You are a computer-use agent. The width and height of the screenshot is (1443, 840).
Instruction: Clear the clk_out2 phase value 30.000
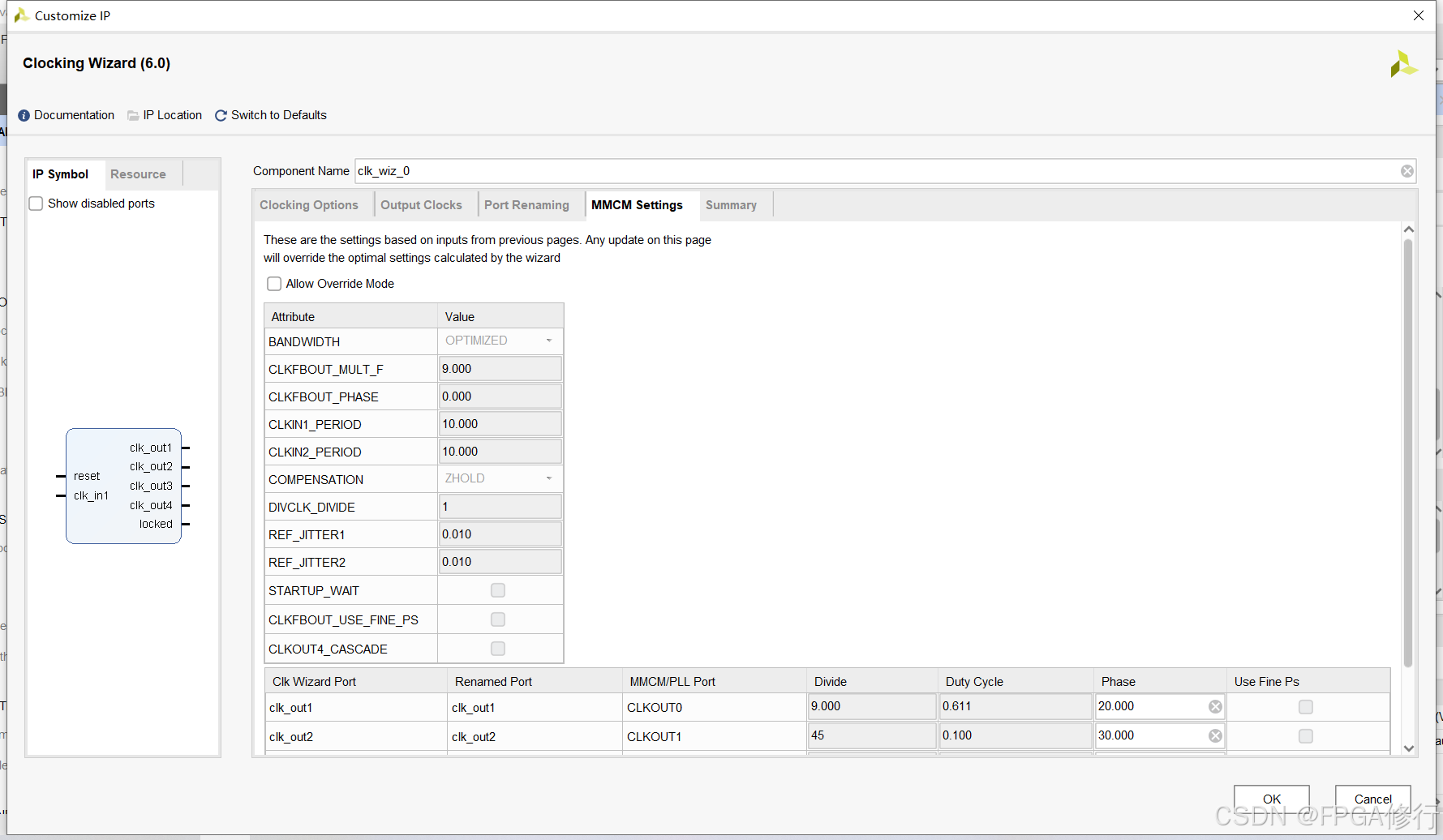1215,736
